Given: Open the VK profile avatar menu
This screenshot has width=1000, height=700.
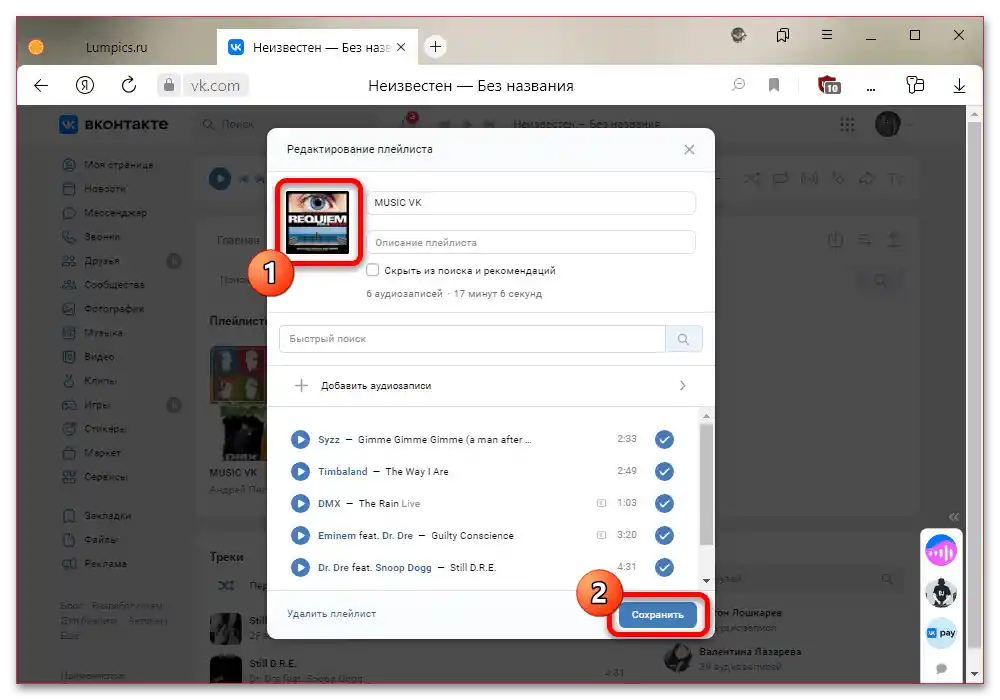Looking at the screenshot, I should [887, 124].
